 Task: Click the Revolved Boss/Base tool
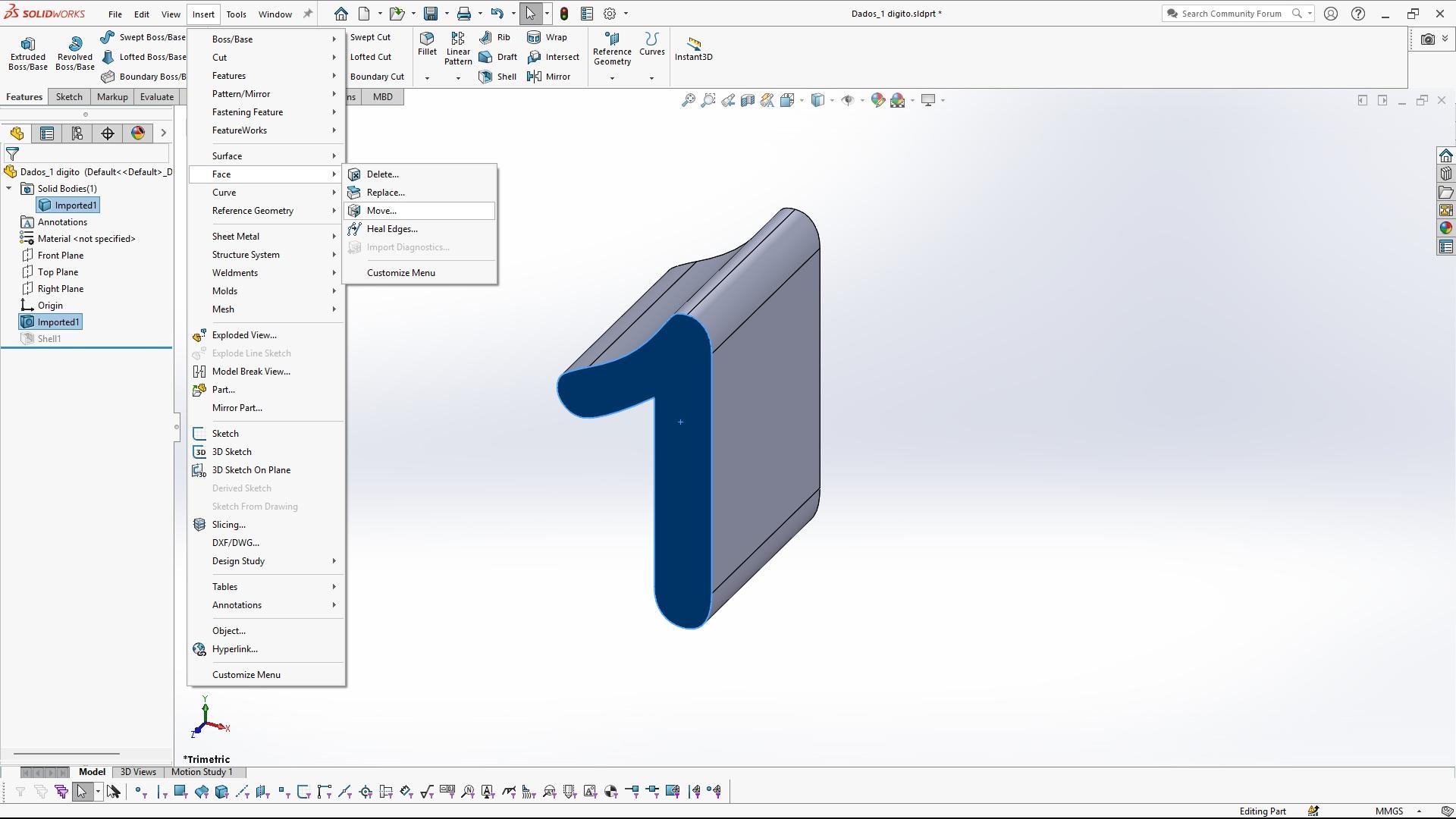(74, 53)
